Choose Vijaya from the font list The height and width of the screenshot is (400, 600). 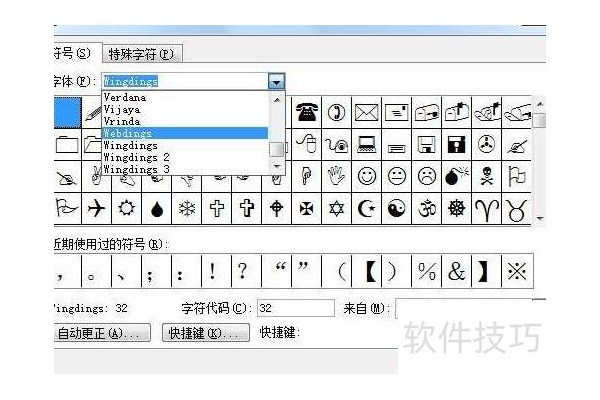tap(186, 109)
